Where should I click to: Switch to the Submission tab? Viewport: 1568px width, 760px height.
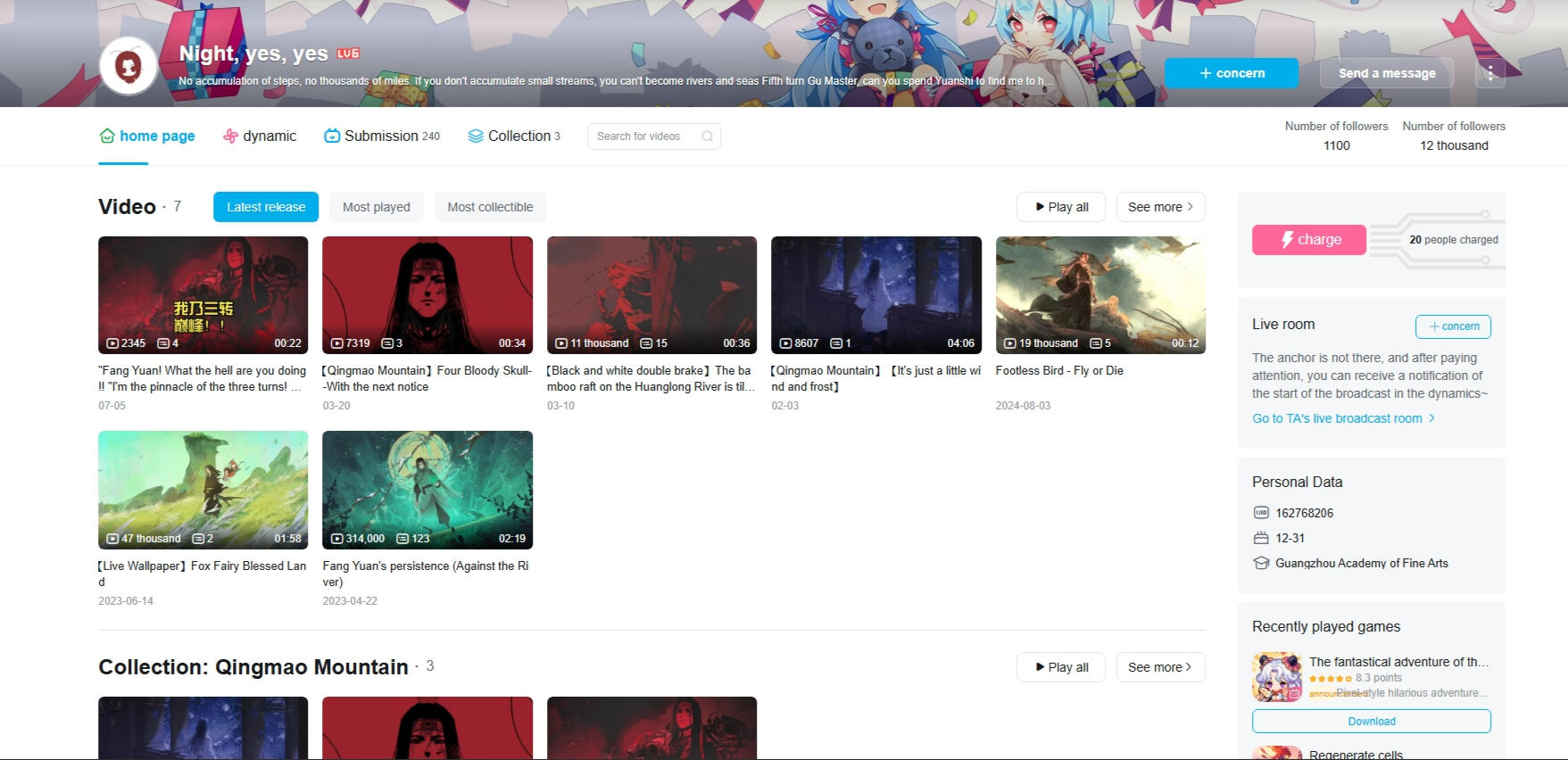pyautogui.click(x=382, y=136)
